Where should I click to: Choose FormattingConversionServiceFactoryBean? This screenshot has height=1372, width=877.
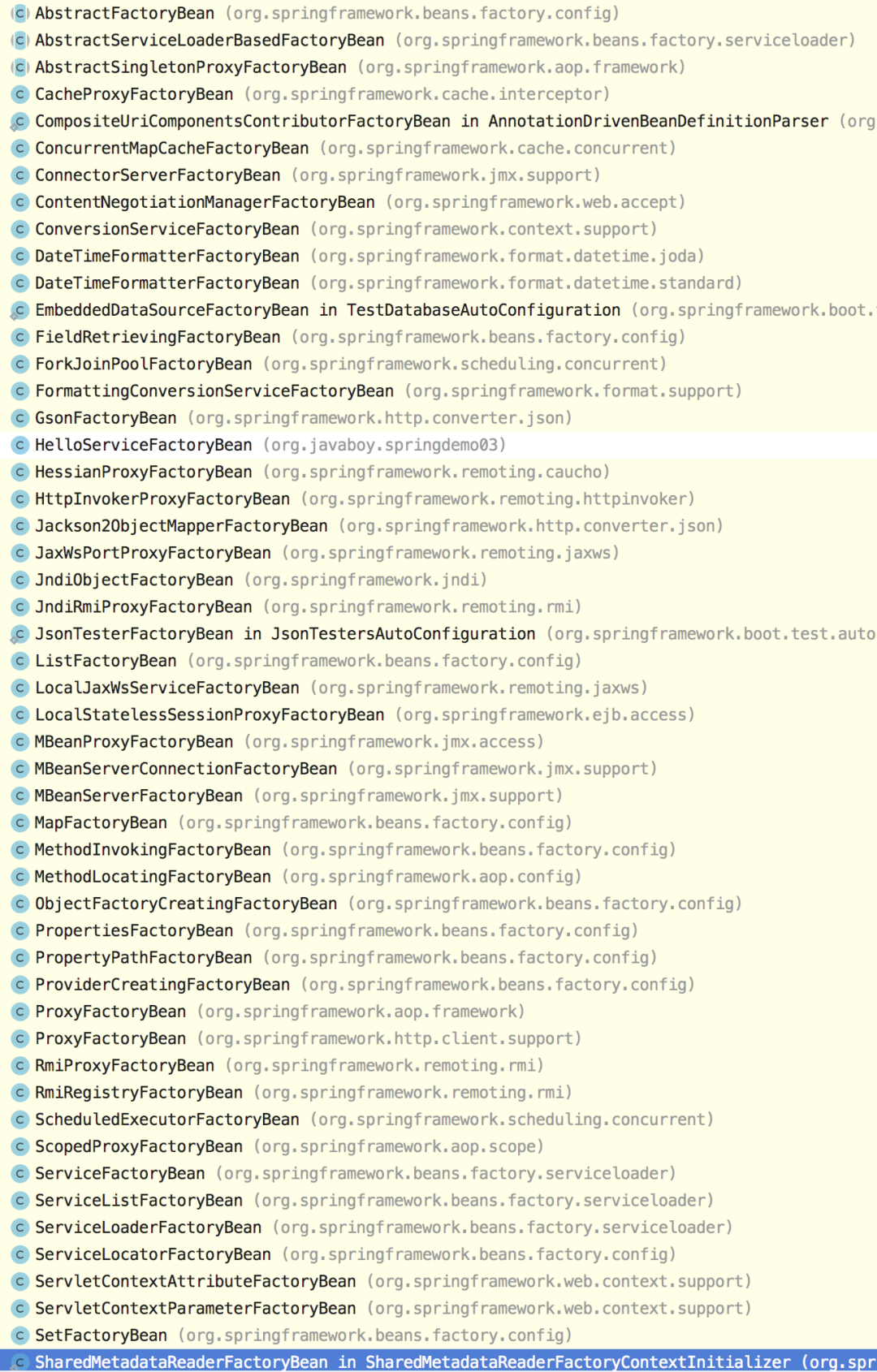pyautogui.click(x=438, y=391)
